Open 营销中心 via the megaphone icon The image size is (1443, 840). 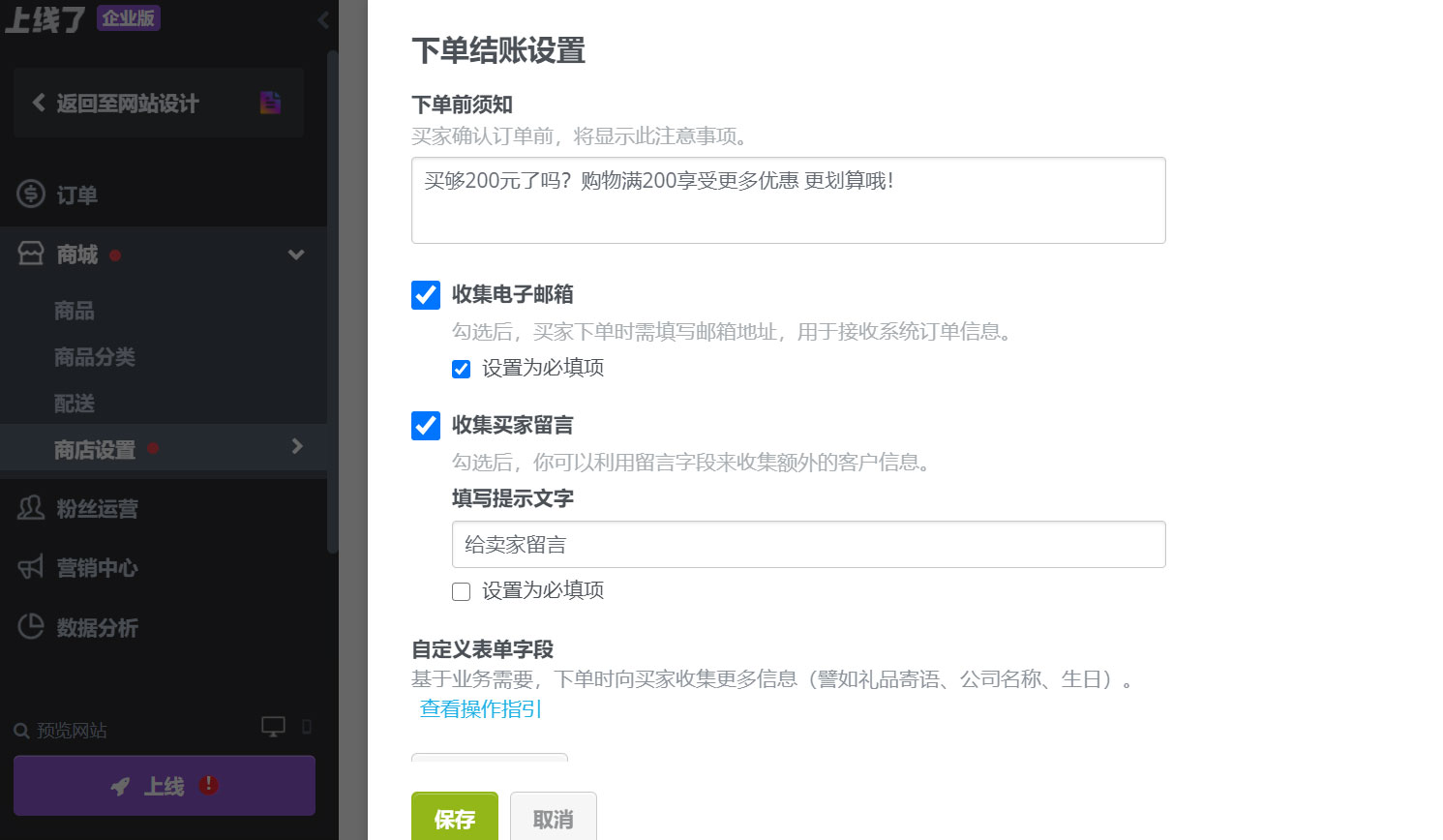pyautogui.click(x=30, y=567)
